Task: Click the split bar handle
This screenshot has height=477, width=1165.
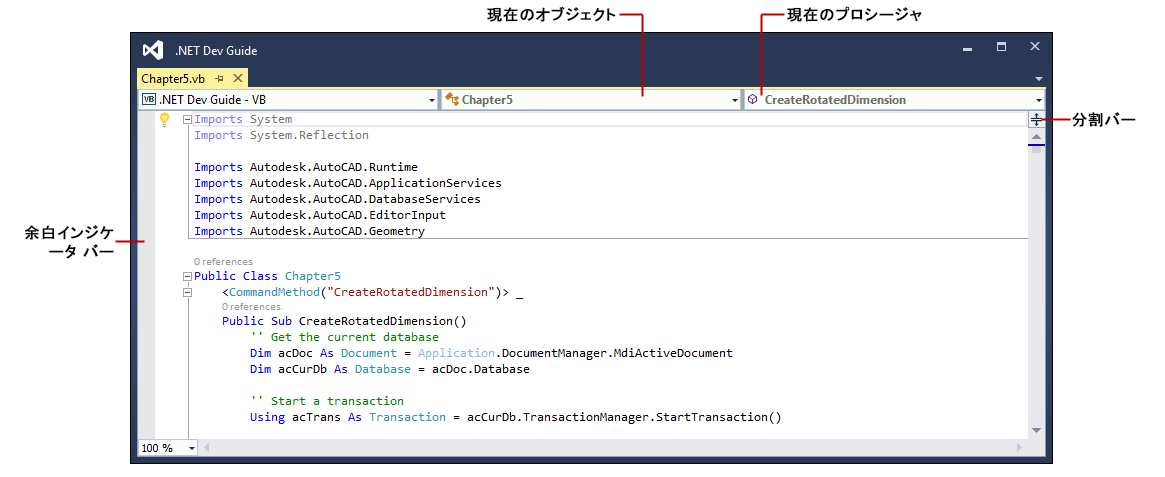Action: tap(1037, 120)
